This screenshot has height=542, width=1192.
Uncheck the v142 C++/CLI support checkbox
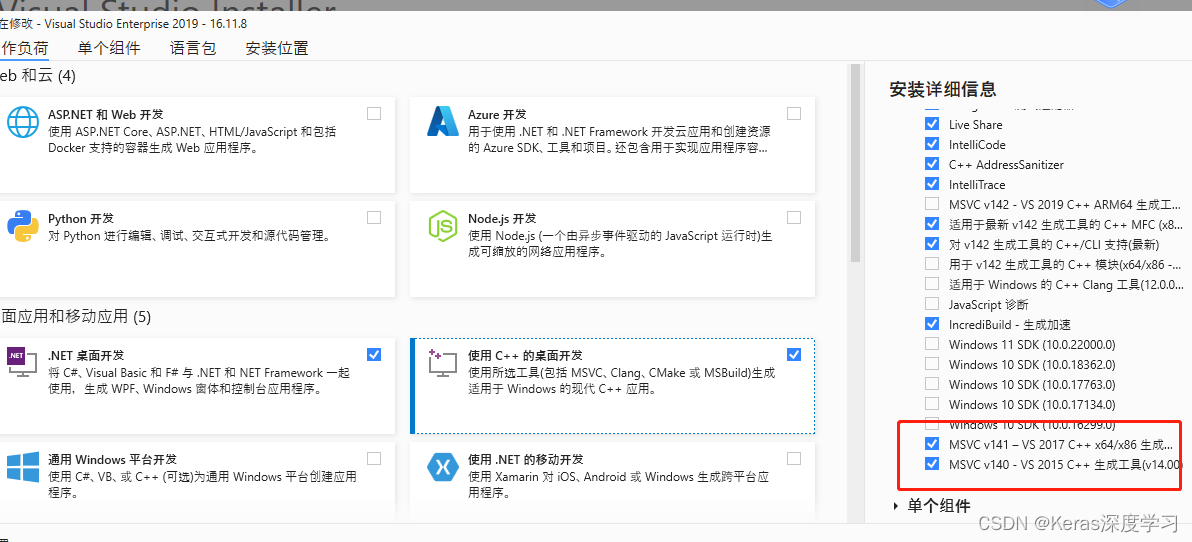point(931,244)
